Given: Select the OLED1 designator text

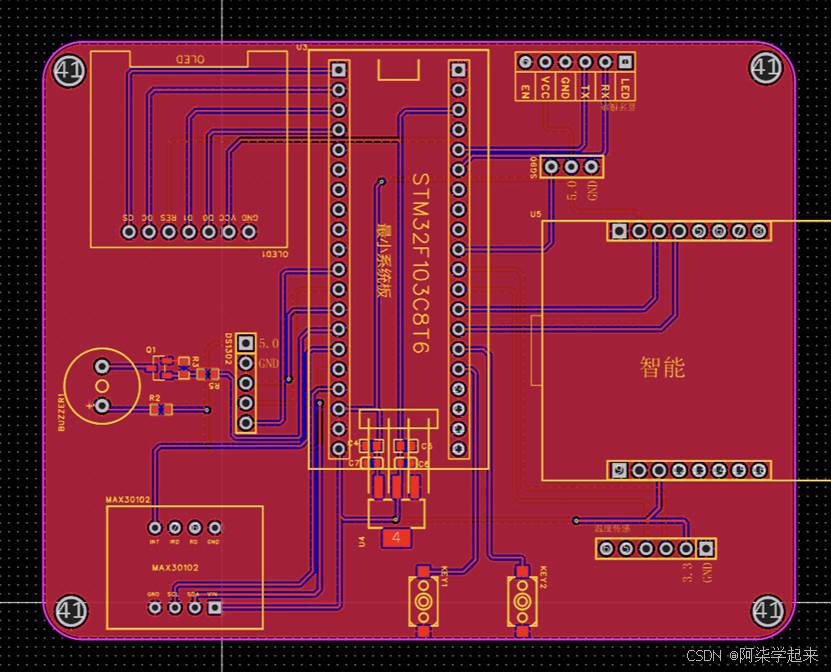Looking at the screenshot, I should tap(276, 254).
